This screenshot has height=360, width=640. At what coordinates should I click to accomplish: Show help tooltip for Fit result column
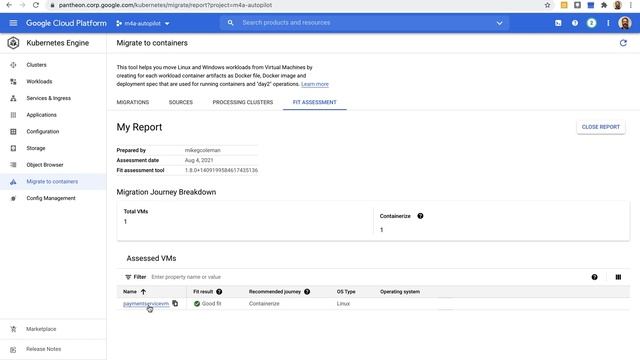click(219, 291)
